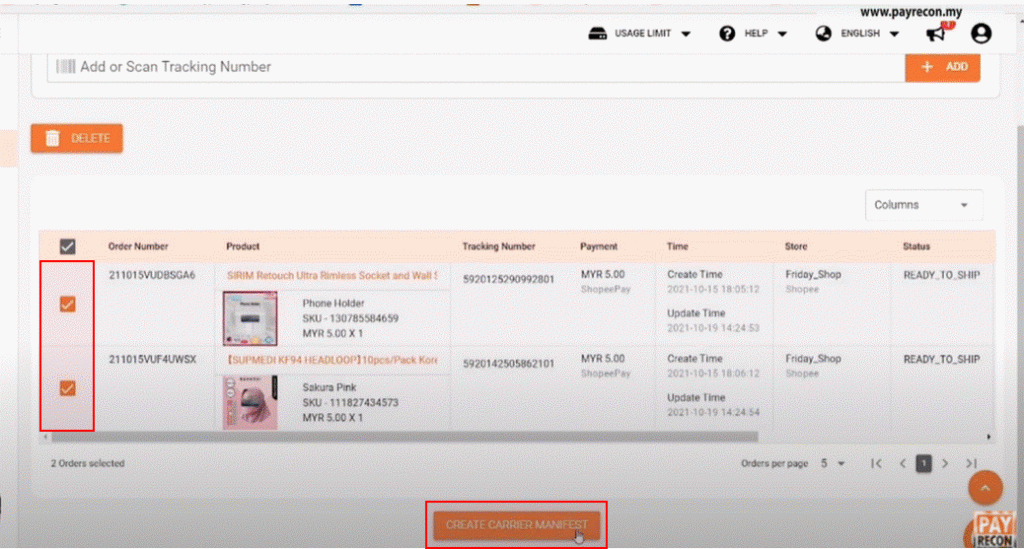Click the globe language icon
Viewport: 1024px width, 549px height.
tap(823, 33)
